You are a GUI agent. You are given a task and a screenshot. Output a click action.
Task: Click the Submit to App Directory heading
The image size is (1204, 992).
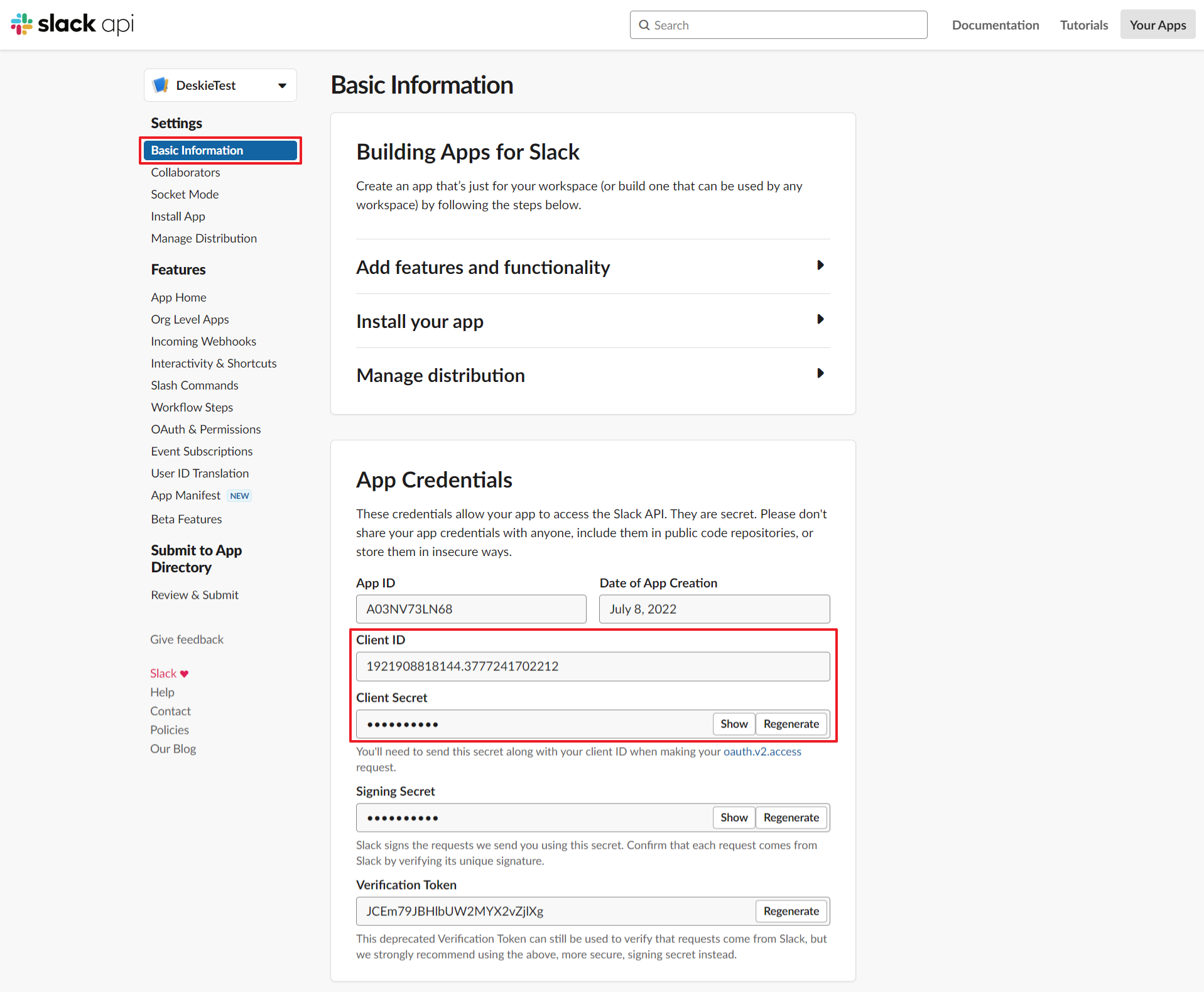[196, 559]
